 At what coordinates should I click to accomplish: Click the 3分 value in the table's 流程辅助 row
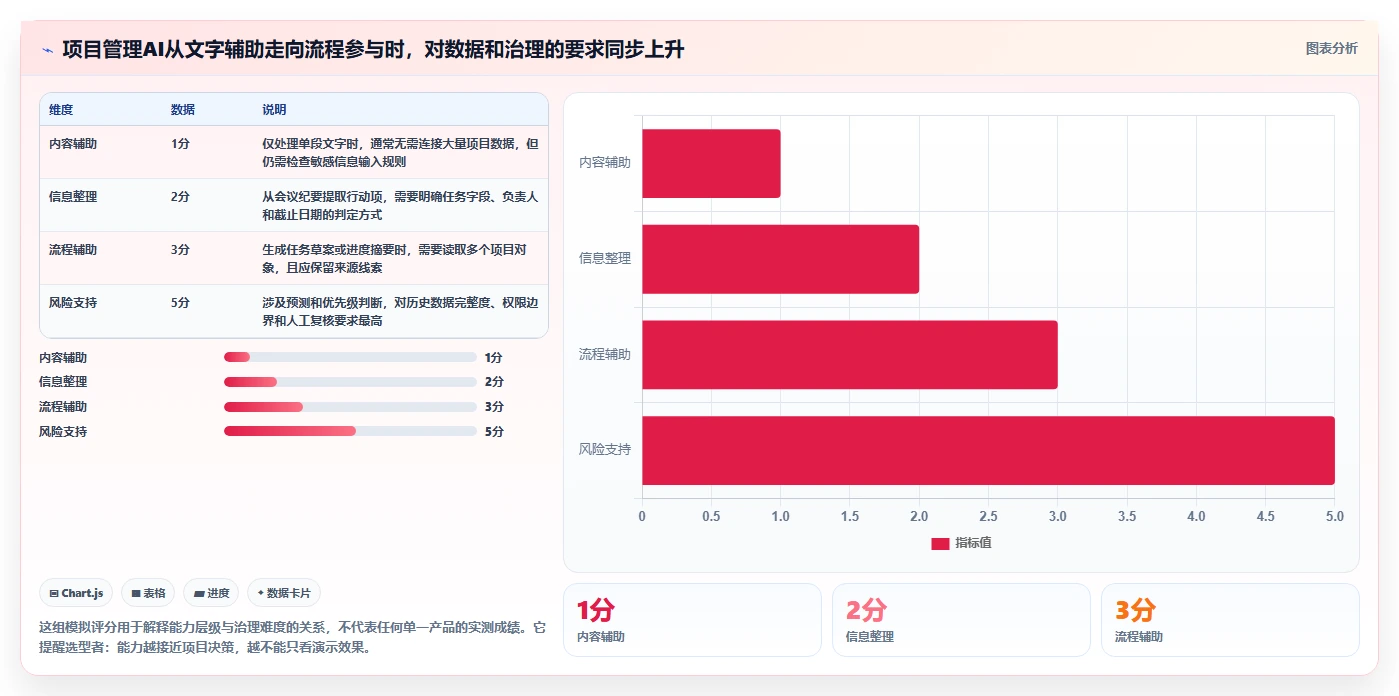click(180, 249)
